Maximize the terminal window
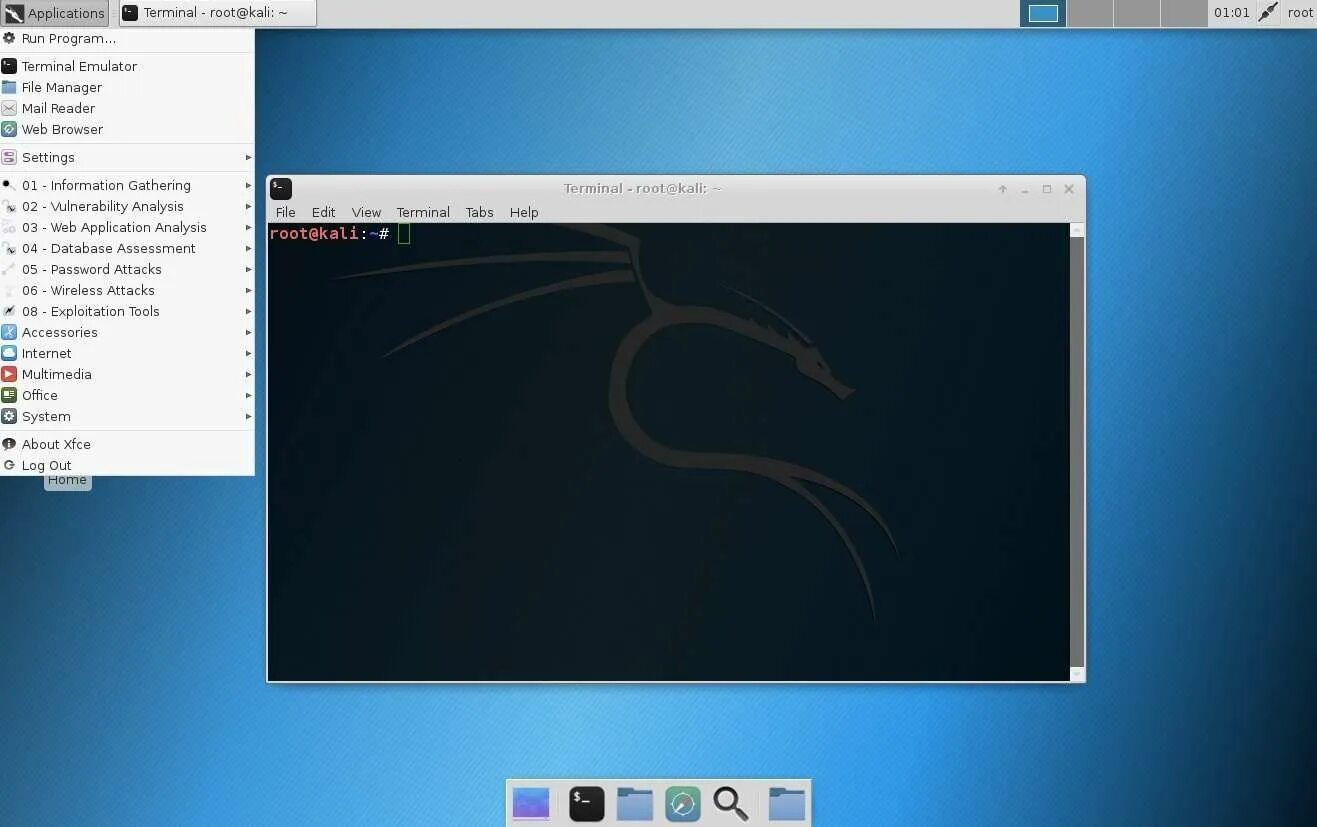 1047,189
